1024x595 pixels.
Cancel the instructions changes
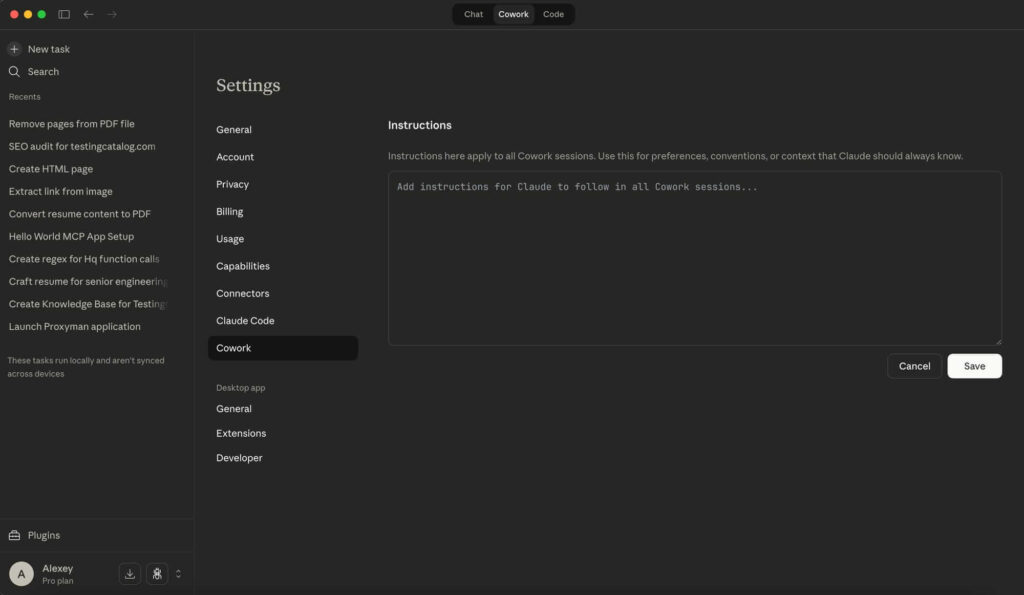tap(913, 366)
